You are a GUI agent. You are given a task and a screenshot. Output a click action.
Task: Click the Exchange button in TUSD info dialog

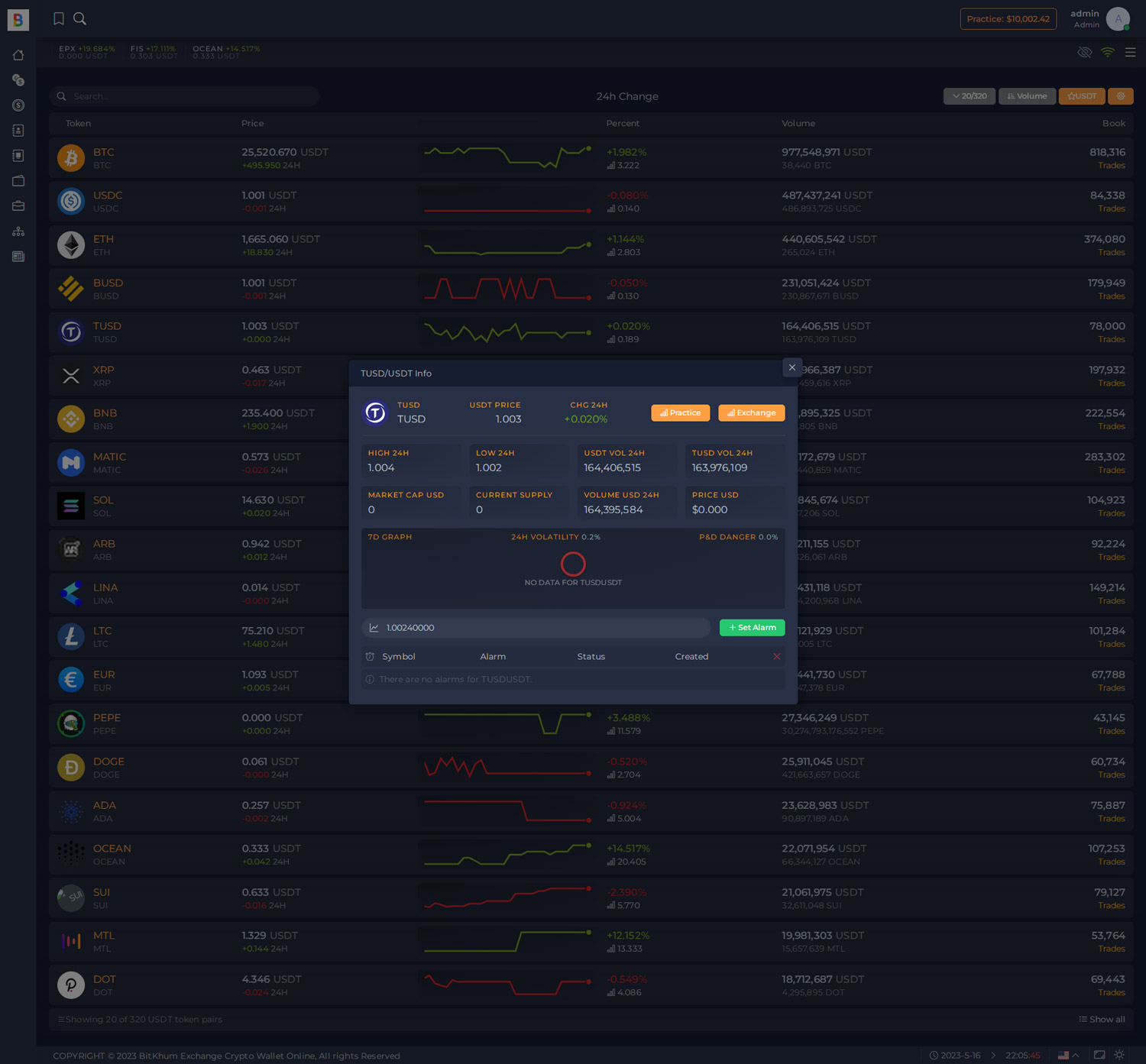(752, 413)
